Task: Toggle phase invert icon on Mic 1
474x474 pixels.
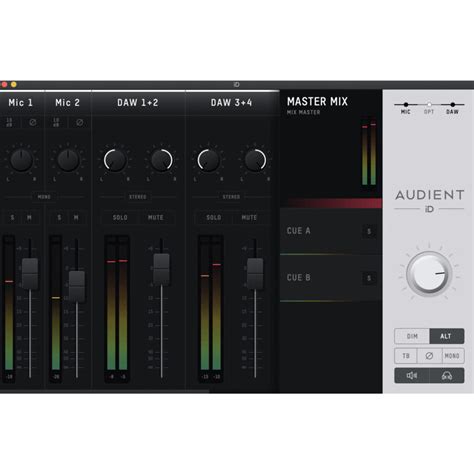Action: click(x=33, y=122)
